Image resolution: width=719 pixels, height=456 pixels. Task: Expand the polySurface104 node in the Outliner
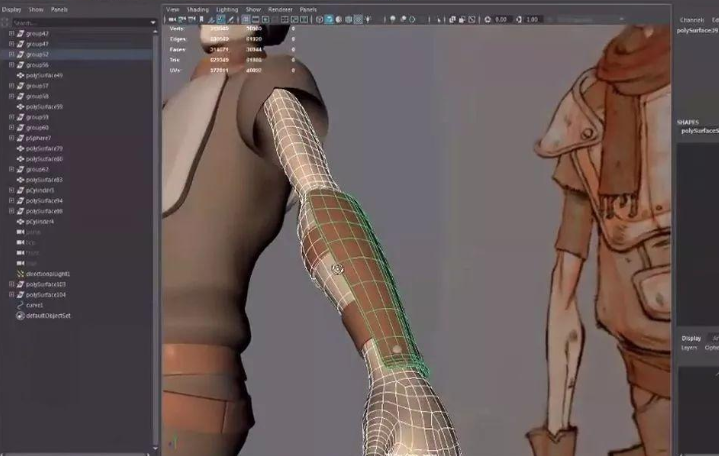click(x=11, y=295)
